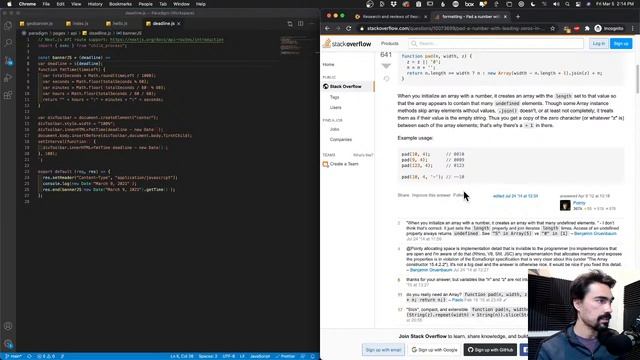Click Sign up with GitHub button
640x360 pixels.
coord(490,350)
